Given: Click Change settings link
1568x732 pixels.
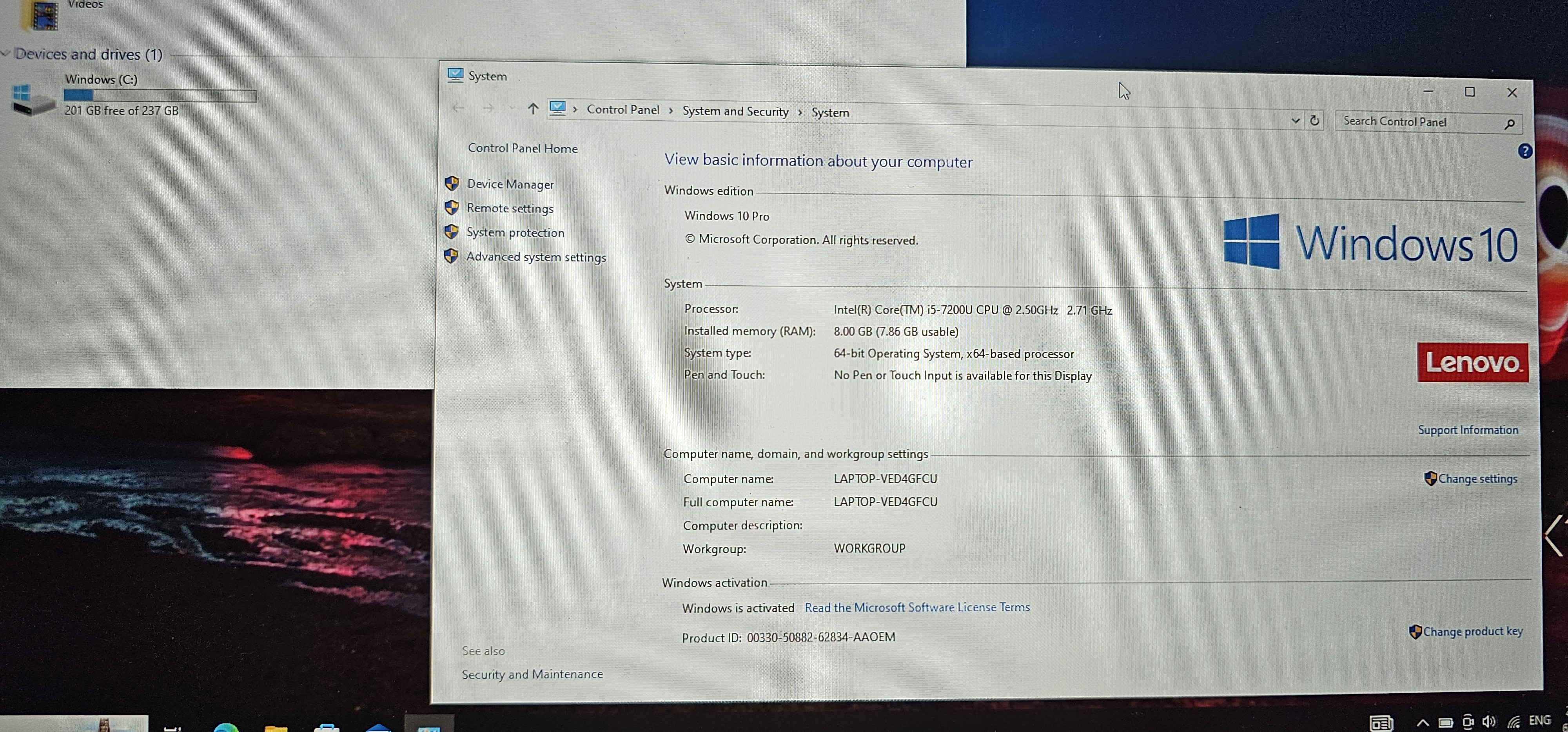Looking at the screenshot, I should click(x=1477, y=479).
